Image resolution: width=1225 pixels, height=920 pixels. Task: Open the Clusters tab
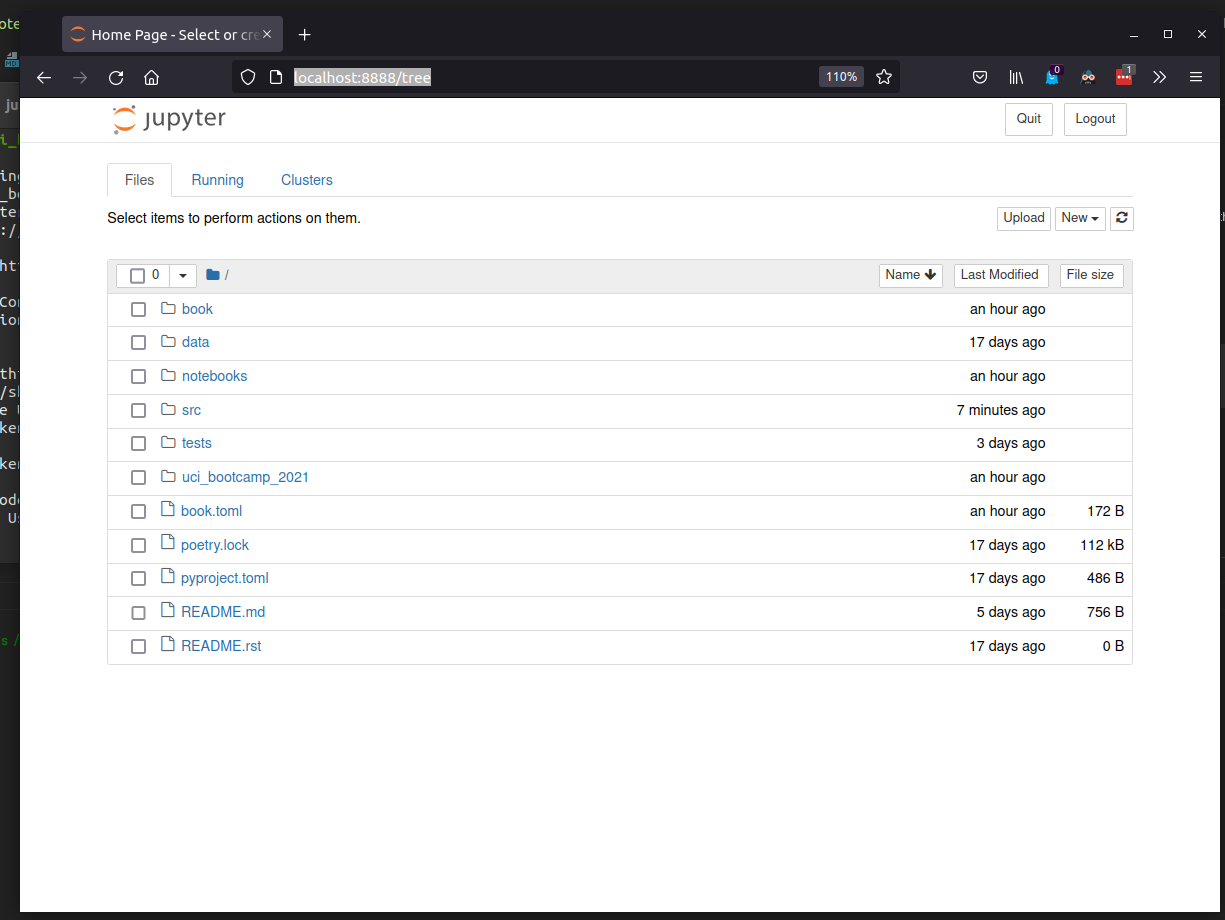click(x=306, y=180)
